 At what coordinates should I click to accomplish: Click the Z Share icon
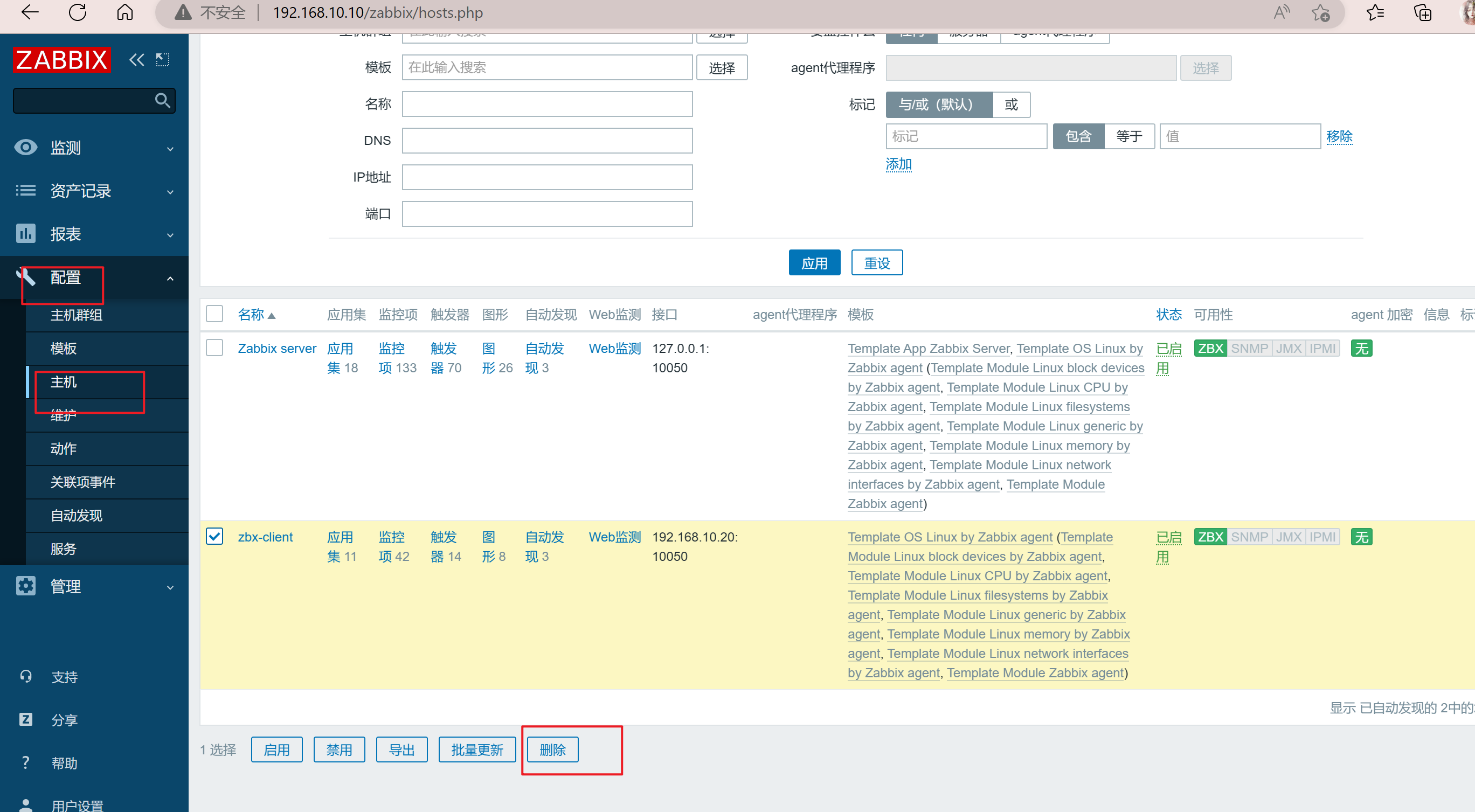(26, 719)
